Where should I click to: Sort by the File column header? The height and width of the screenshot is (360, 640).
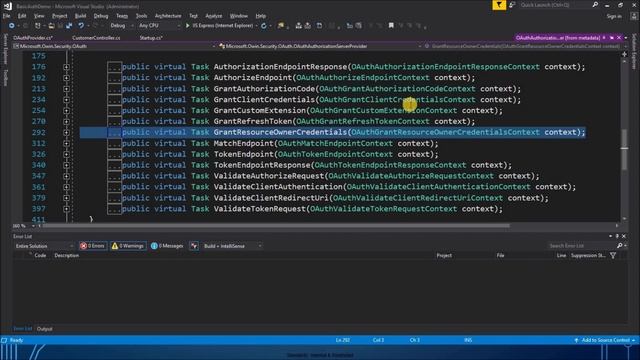(x=500, y=256)
